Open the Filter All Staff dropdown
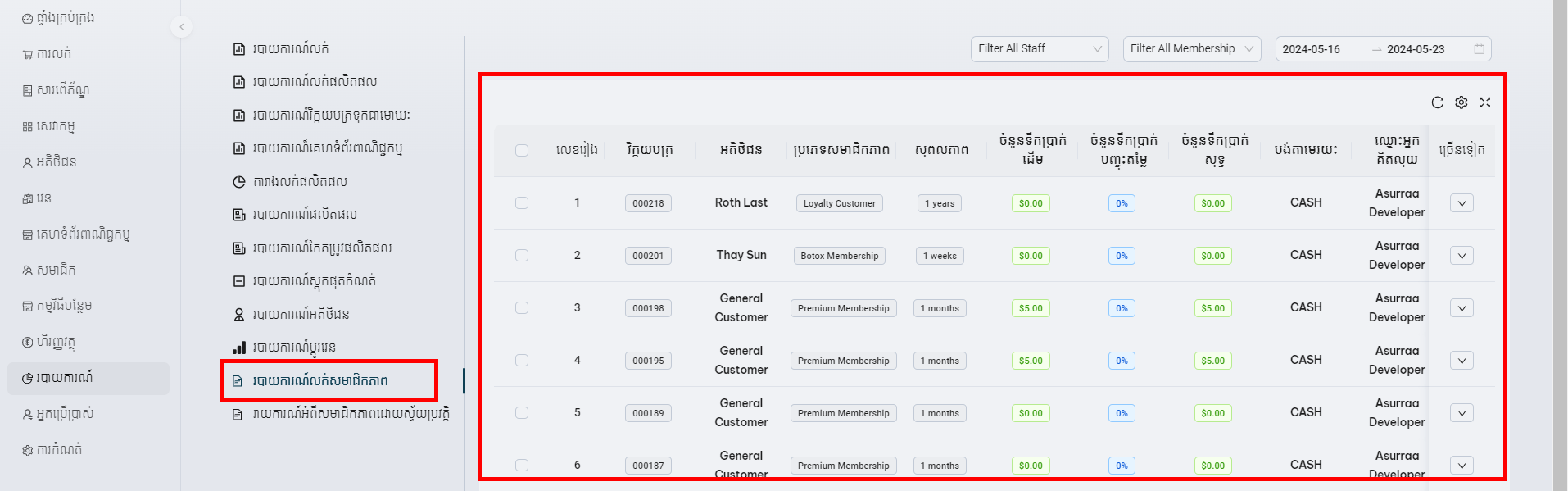 coord(1039,49)
